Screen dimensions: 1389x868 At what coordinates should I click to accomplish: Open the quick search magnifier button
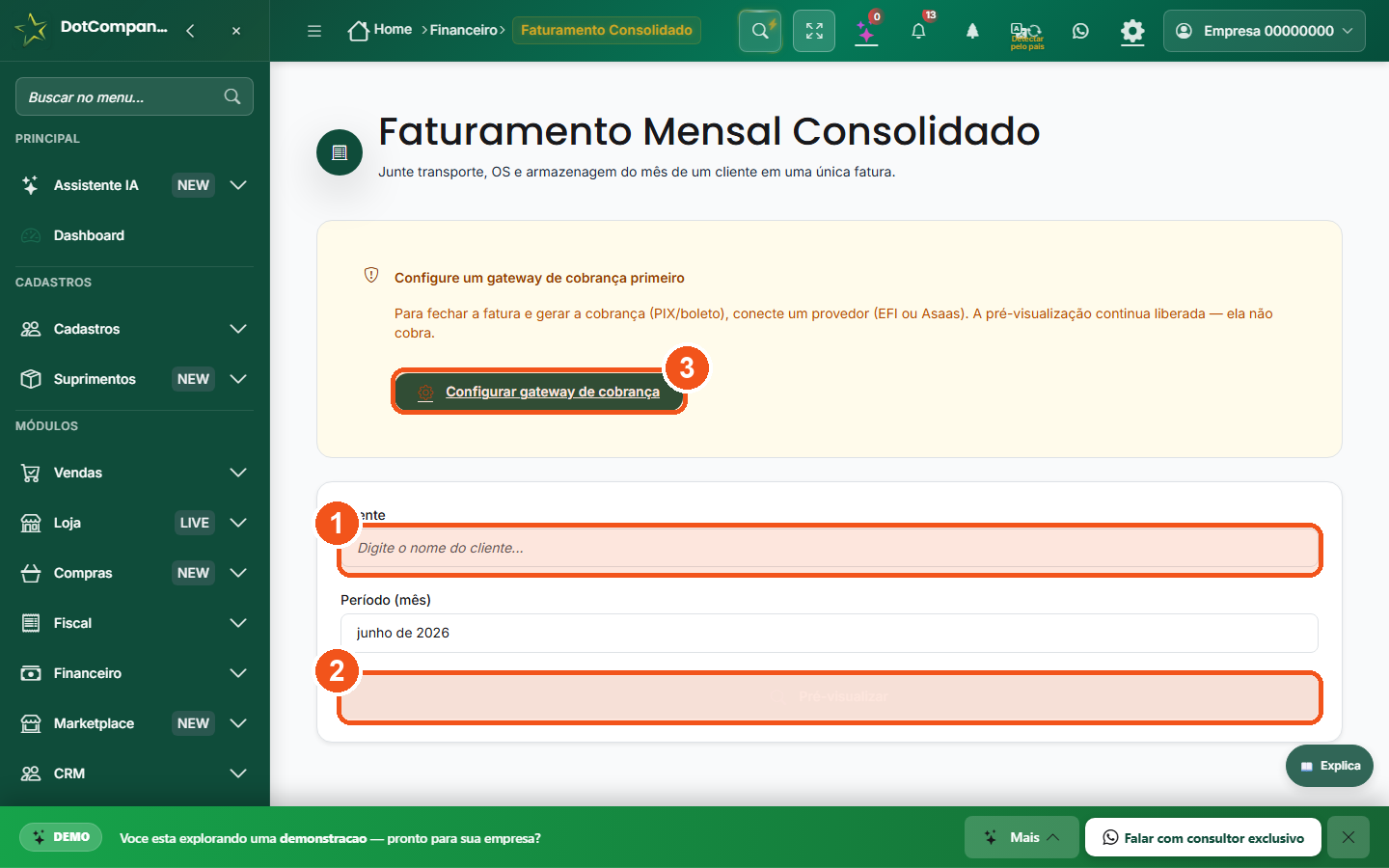pyautogui.click(x=760, y=31)
